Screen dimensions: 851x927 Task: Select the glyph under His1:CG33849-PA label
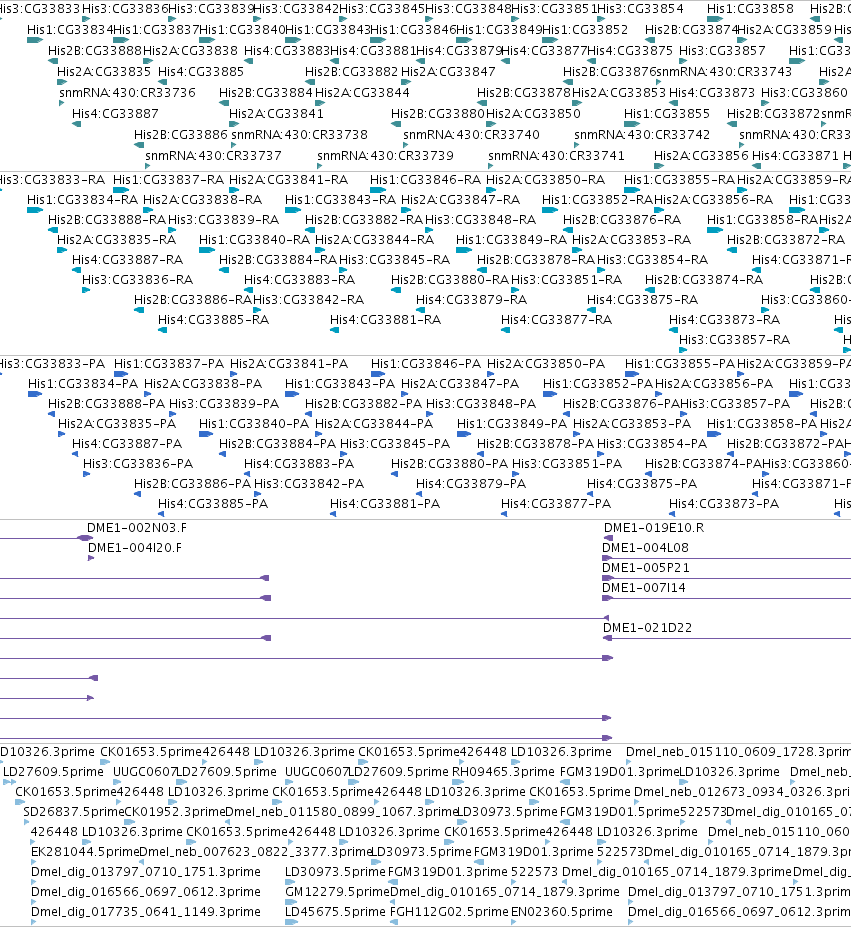464,434
